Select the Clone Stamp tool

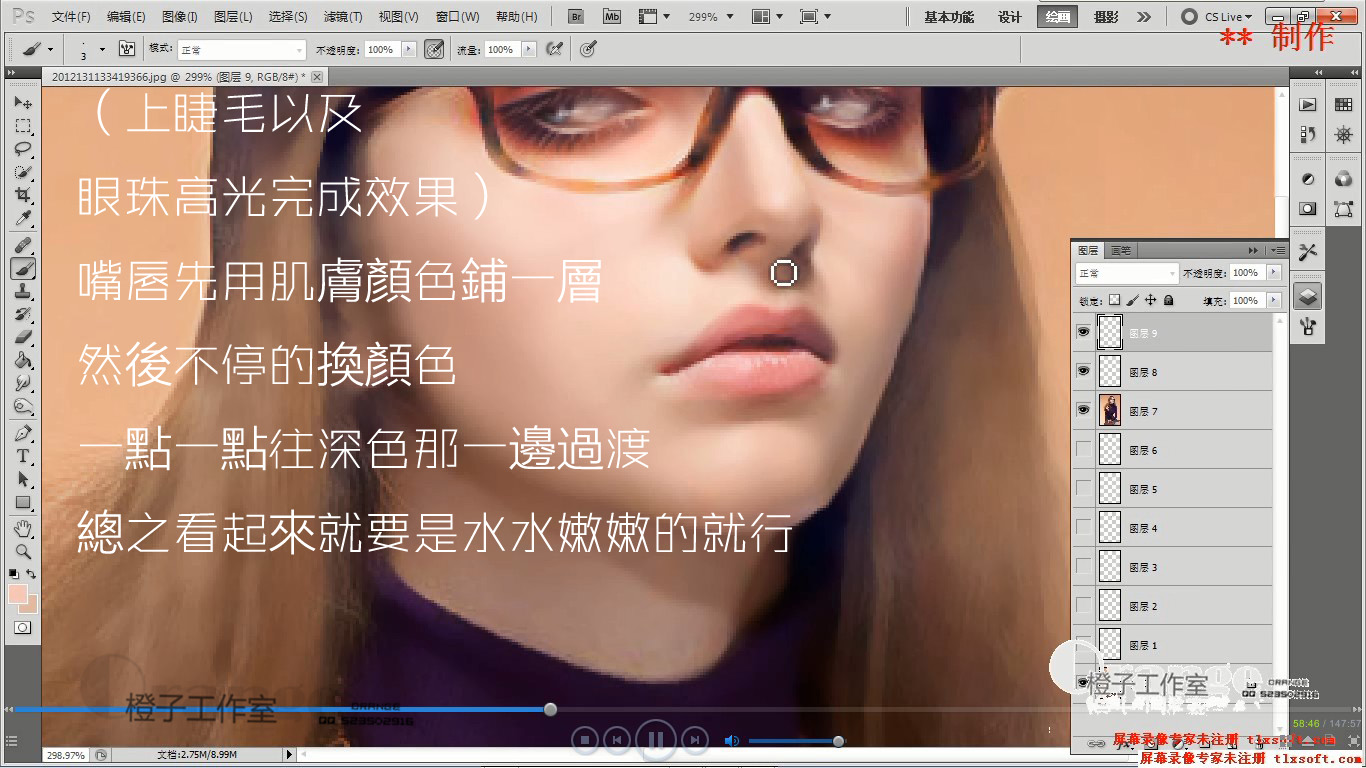coord(23,291)
